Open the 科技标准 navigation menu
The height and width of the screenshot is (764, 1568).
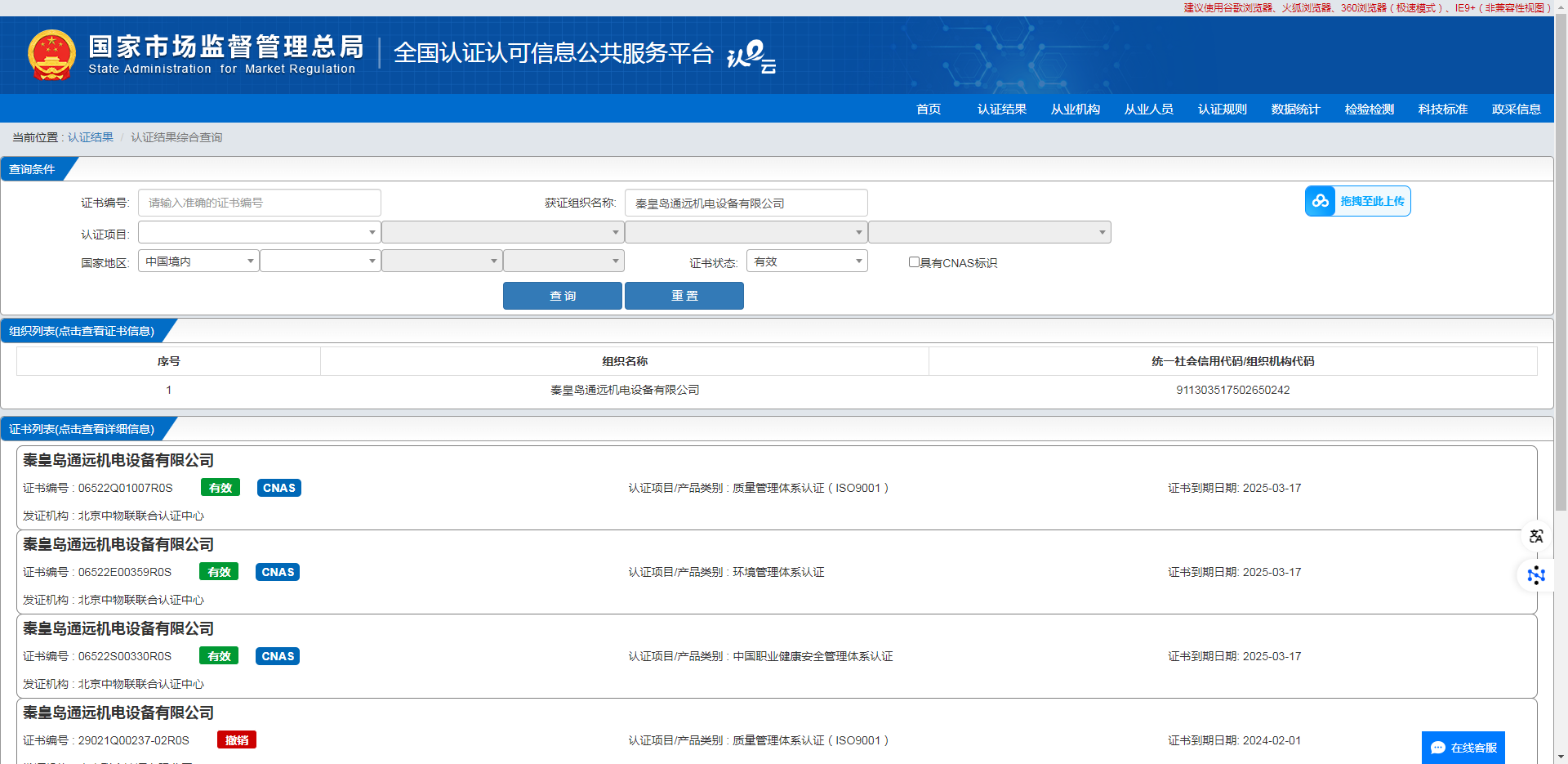(x=1443, y=109)
